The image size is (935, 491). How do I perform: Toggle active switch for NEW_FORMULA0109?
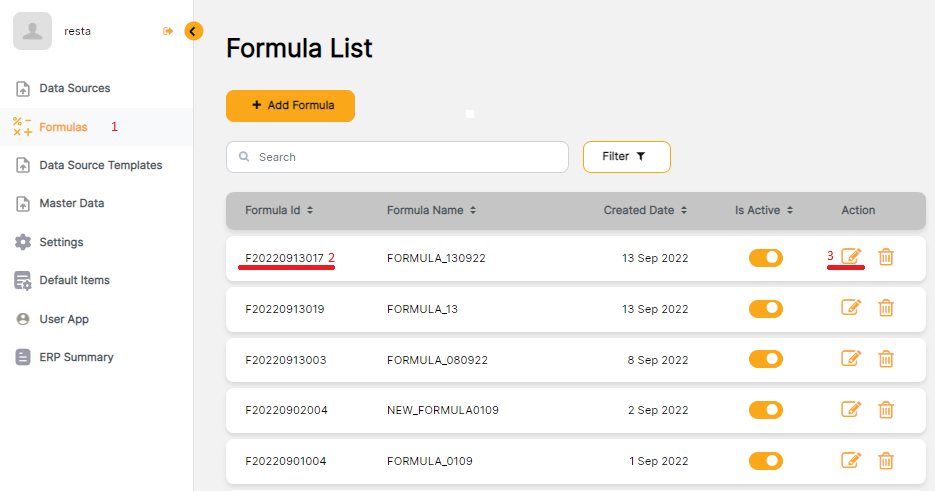766,409
